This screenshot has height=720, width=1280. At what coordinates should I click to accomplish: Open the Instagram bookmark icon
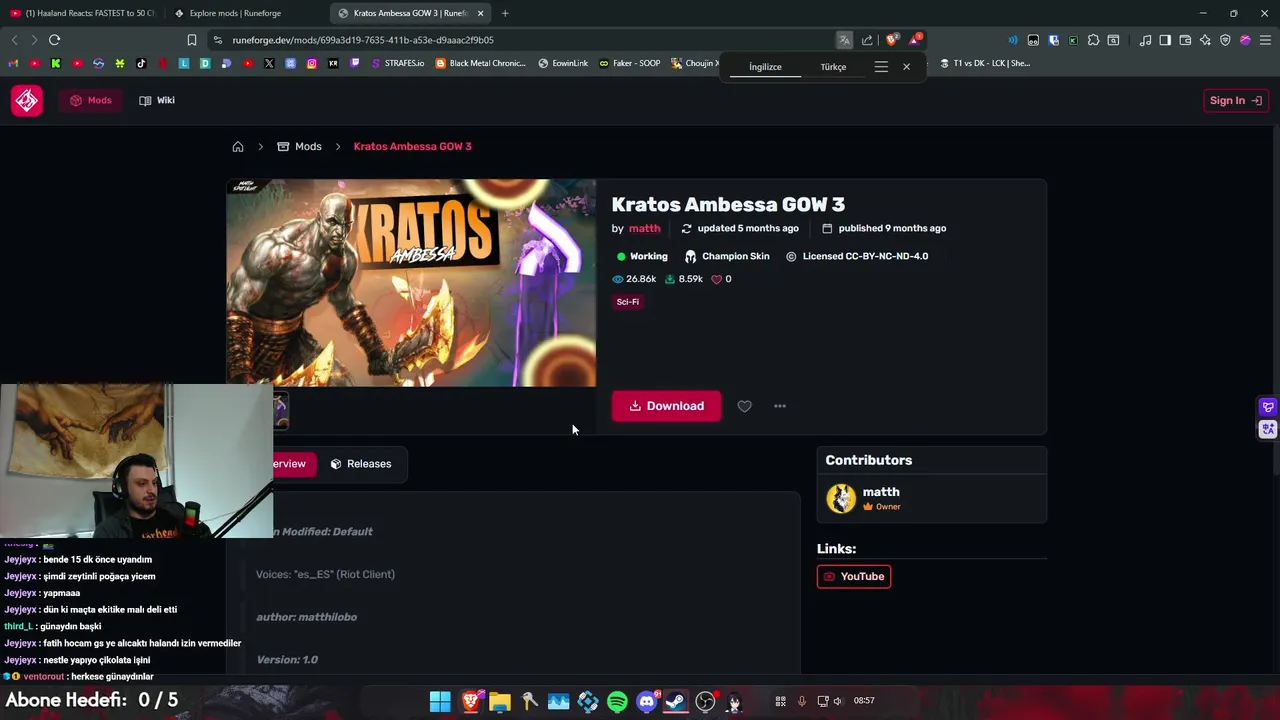coord(312,63)
